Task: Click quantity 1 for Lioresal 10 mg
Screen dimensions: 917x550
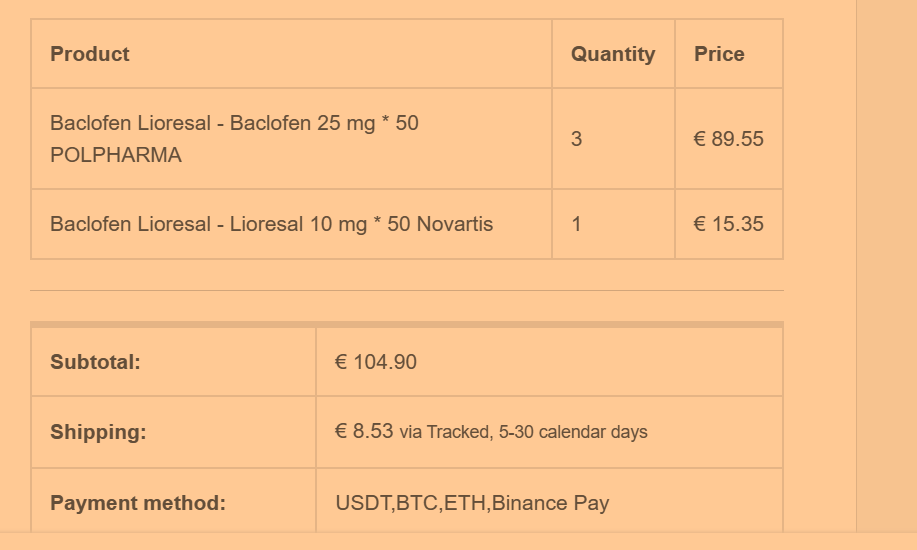Action: point(576,224)
